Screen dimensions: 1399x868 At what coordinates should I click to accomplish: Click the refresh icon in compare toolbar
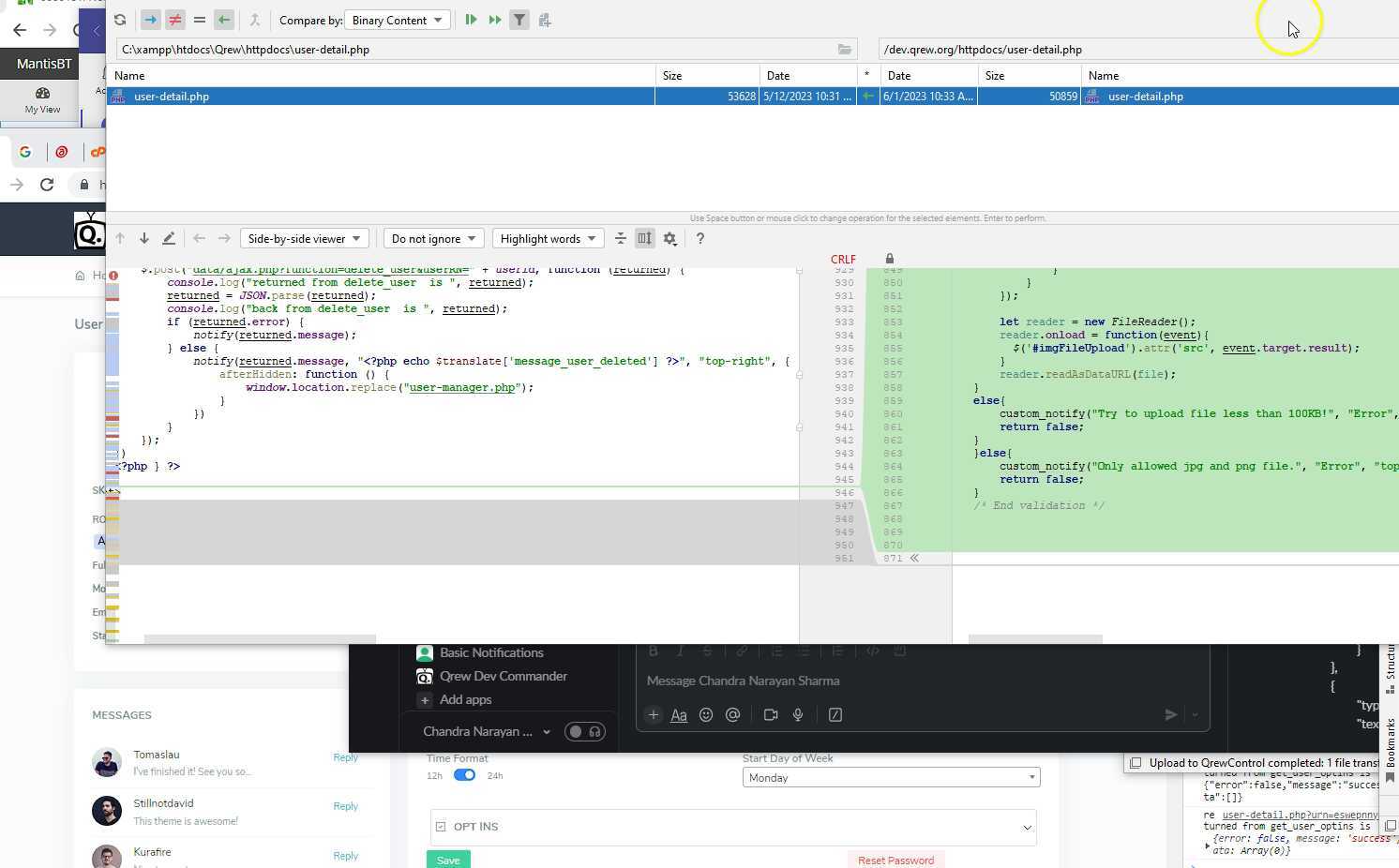point(120,20)
